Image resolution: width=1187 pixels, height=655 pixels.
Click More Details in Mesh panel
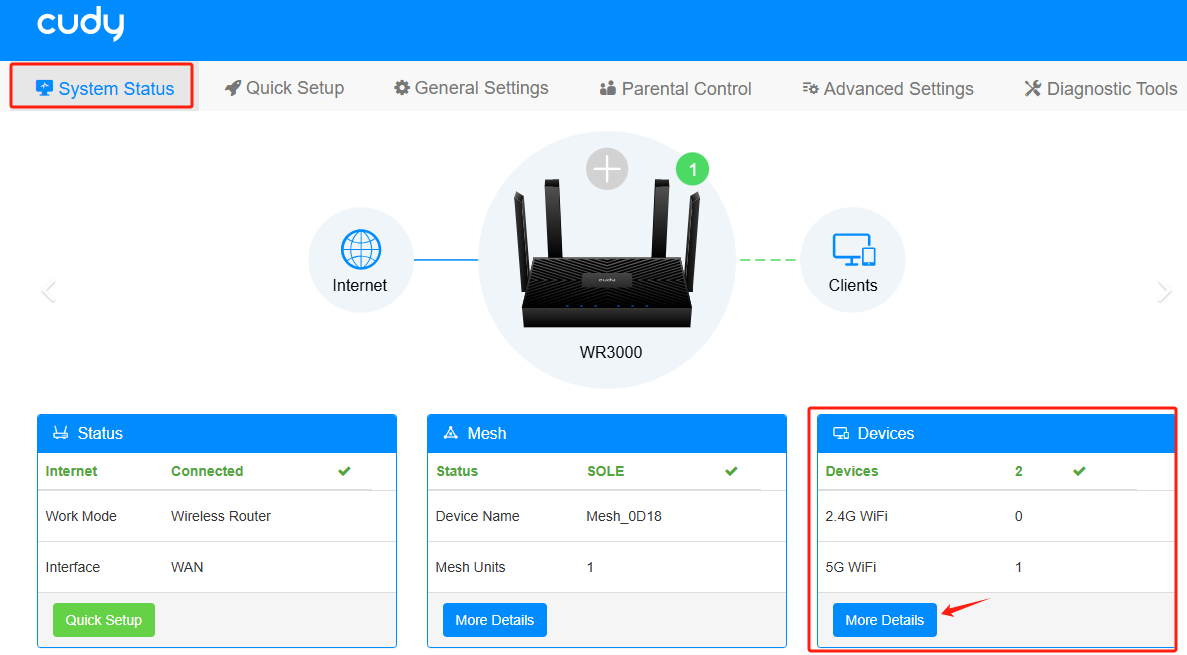(x=495, y=620)
